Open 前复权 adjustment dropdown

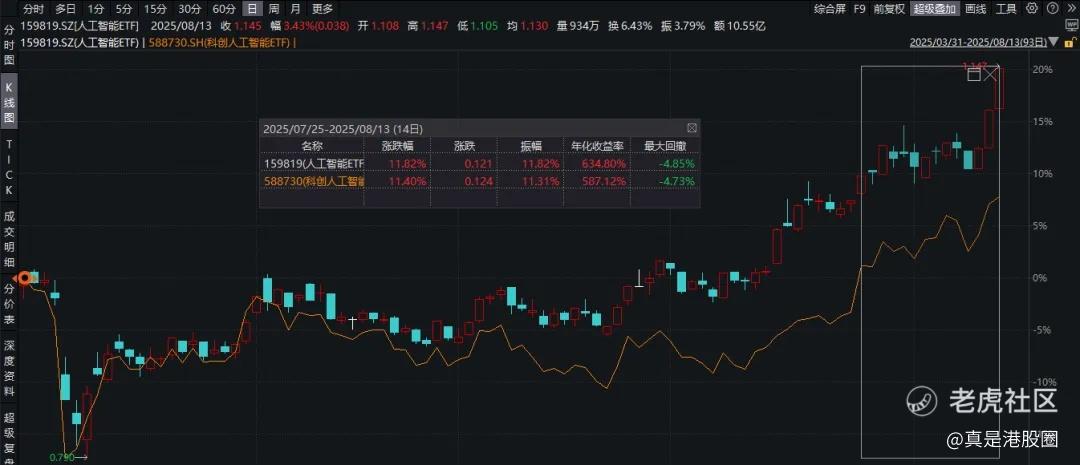(x=889, y=9)
